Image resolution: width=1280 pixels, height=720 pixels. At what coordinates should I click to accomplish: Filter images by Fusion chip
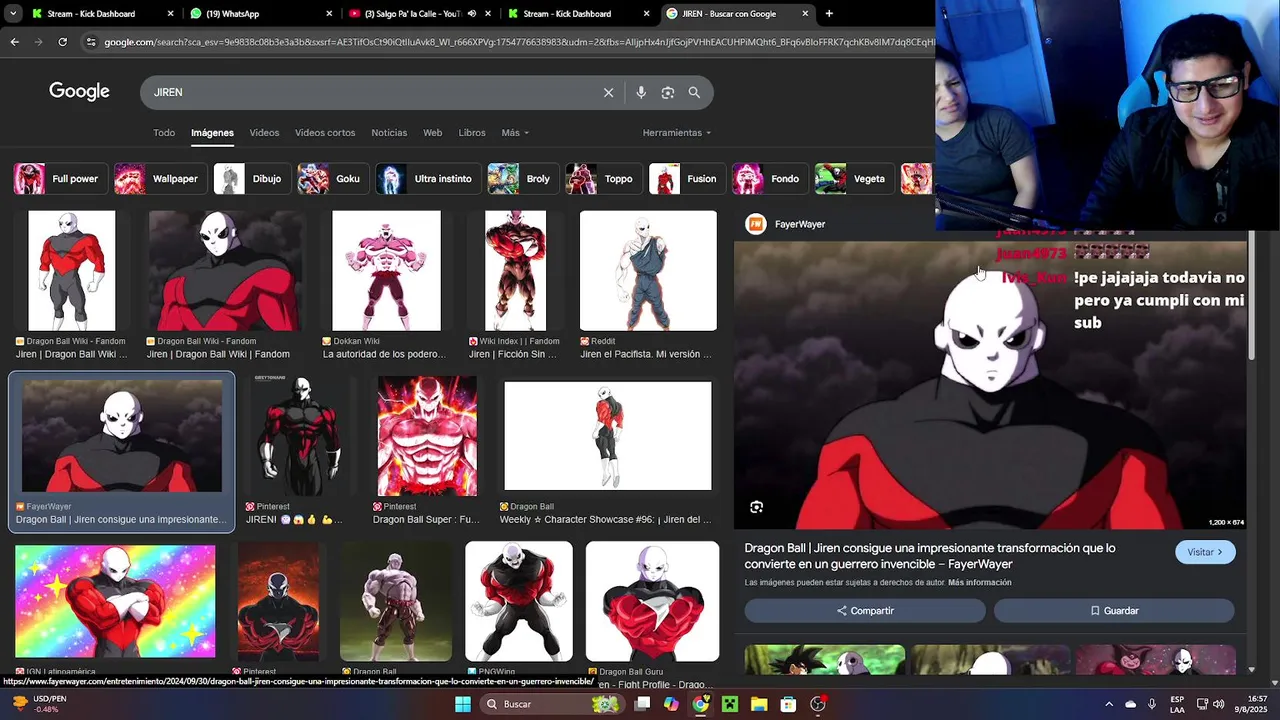(x=685, y=179)
